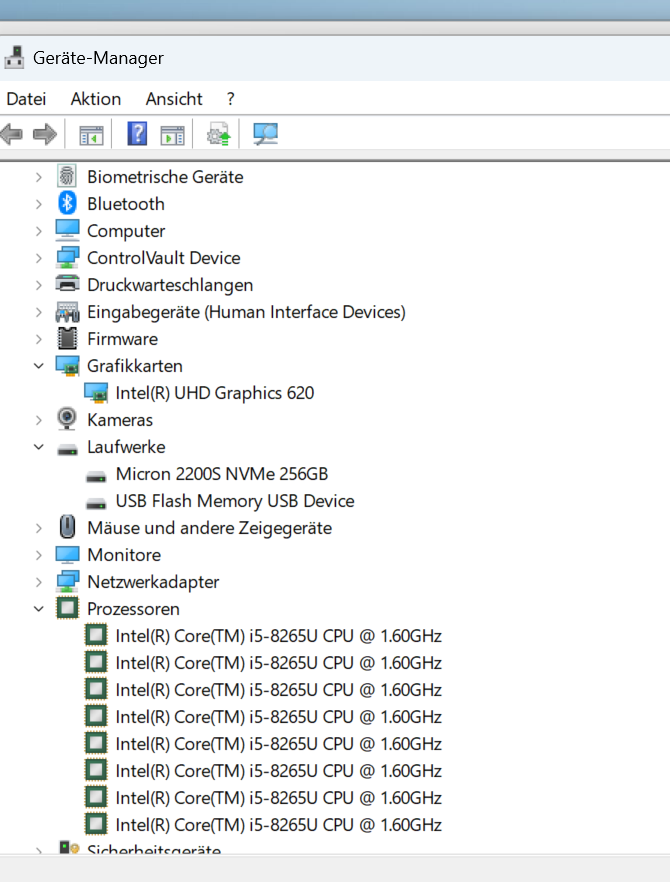Select the ControlVault Device icon
670x882 pixels.
click(x=68, y=257)
